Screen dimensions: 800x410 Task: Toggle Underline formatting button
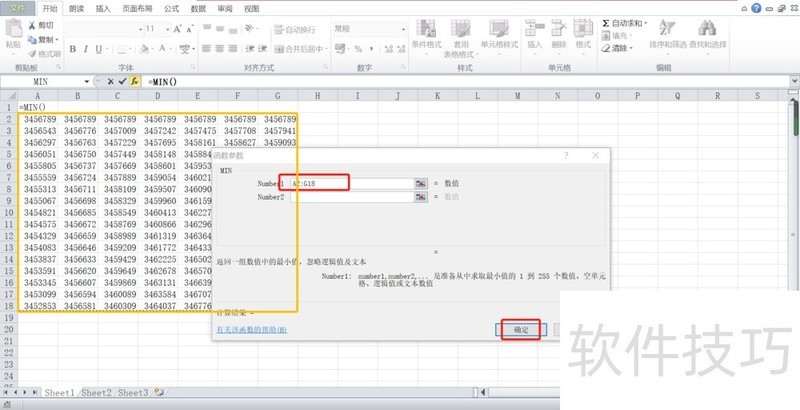100,48
